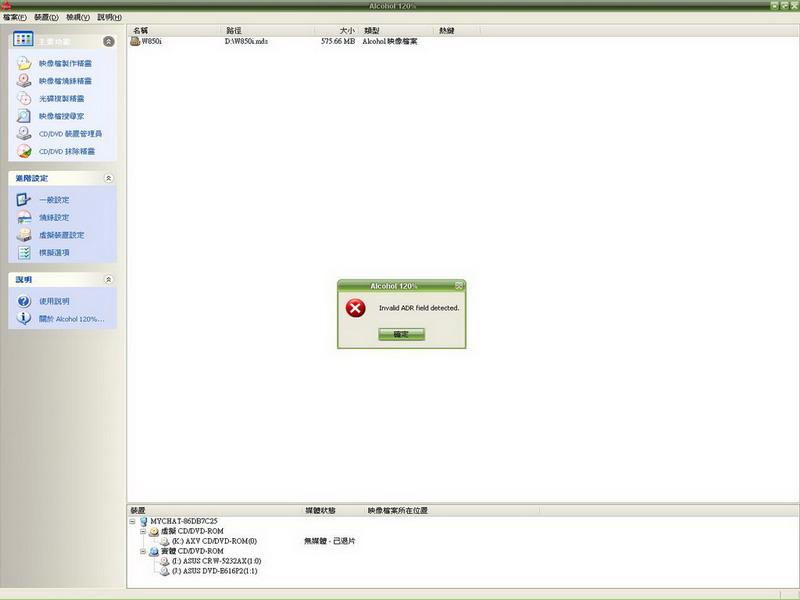This screenshot has height=600, width=800.
Task: Start the Disc Copy Wizard (光碟複製精靈) icon
Action: coord(23,98)
